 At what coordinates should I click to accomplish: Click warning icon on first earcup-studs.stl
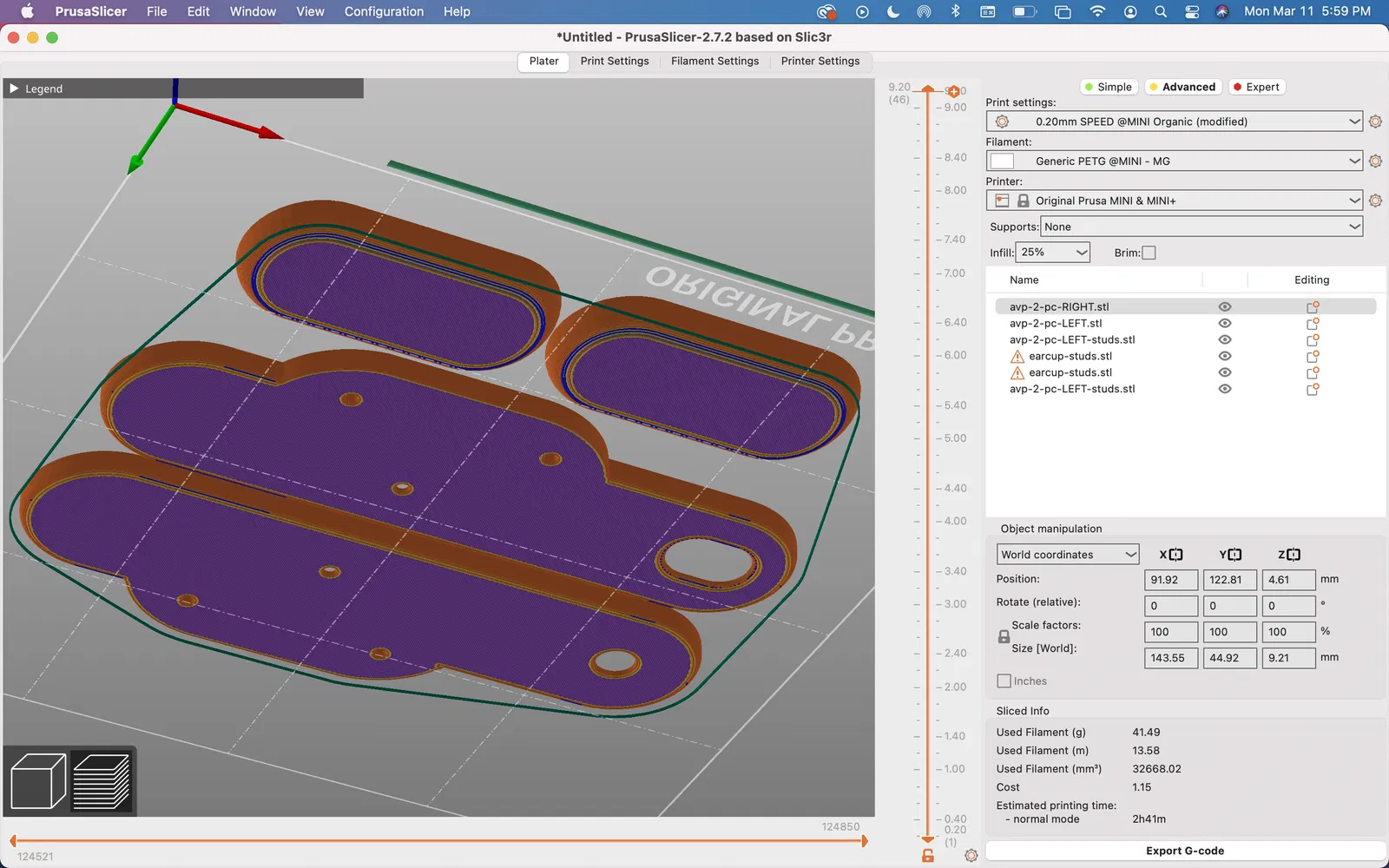point(1017,357)
